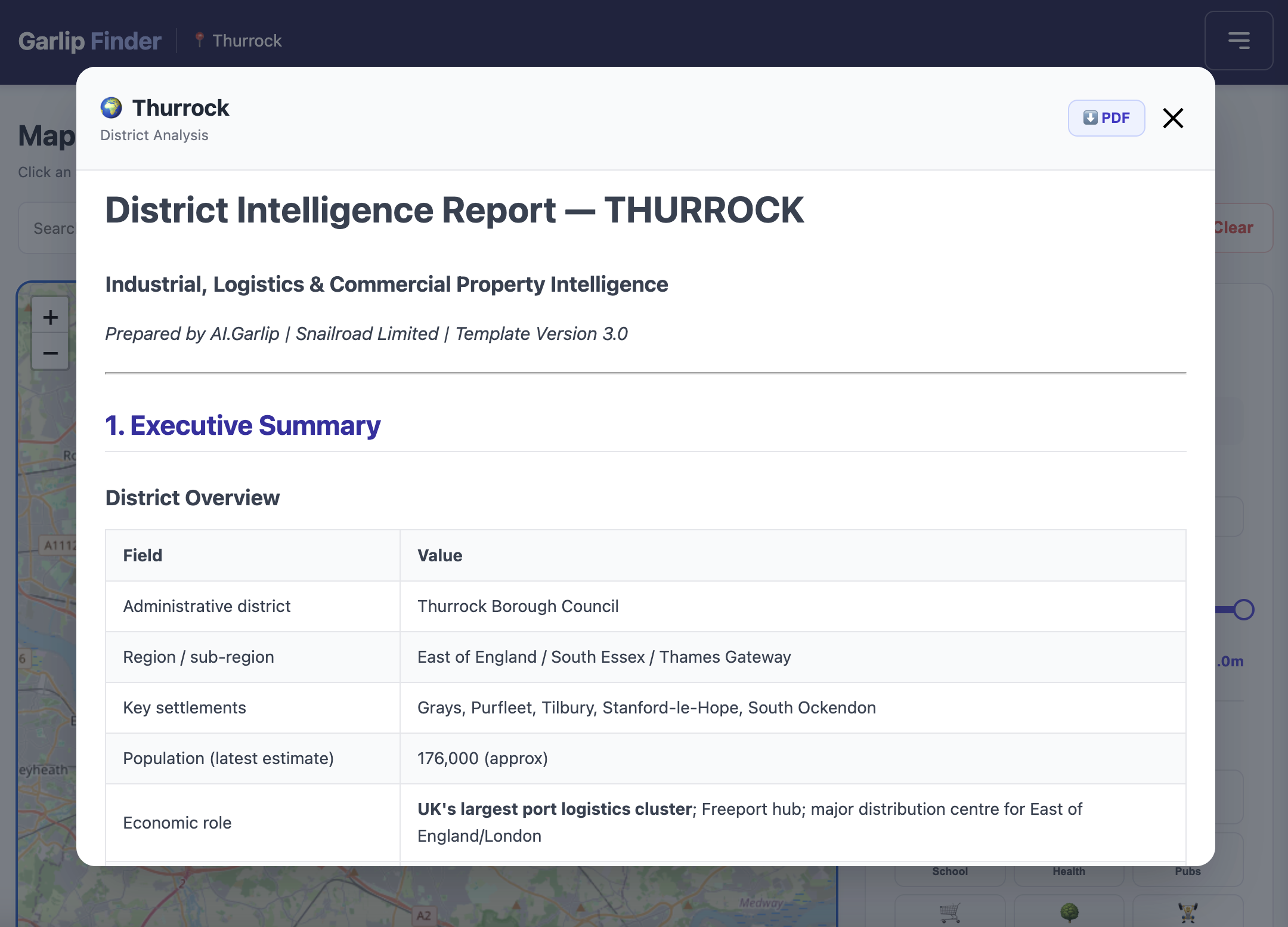The height and width of the screenshot is (927, 1288).
Task: Open the hamburger menu
Action: pyautogui.click(x=1239, y=41)
